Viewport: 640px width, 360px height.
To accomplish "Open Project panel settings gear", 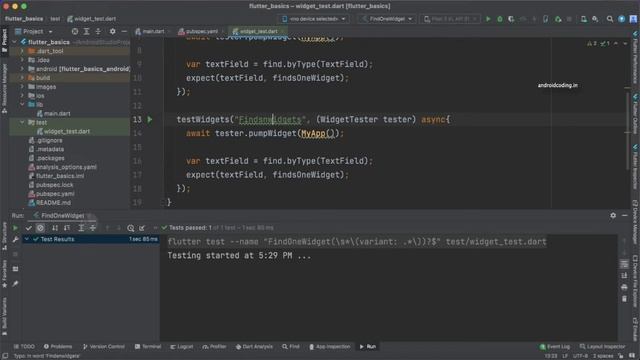I will click(112, 31).
